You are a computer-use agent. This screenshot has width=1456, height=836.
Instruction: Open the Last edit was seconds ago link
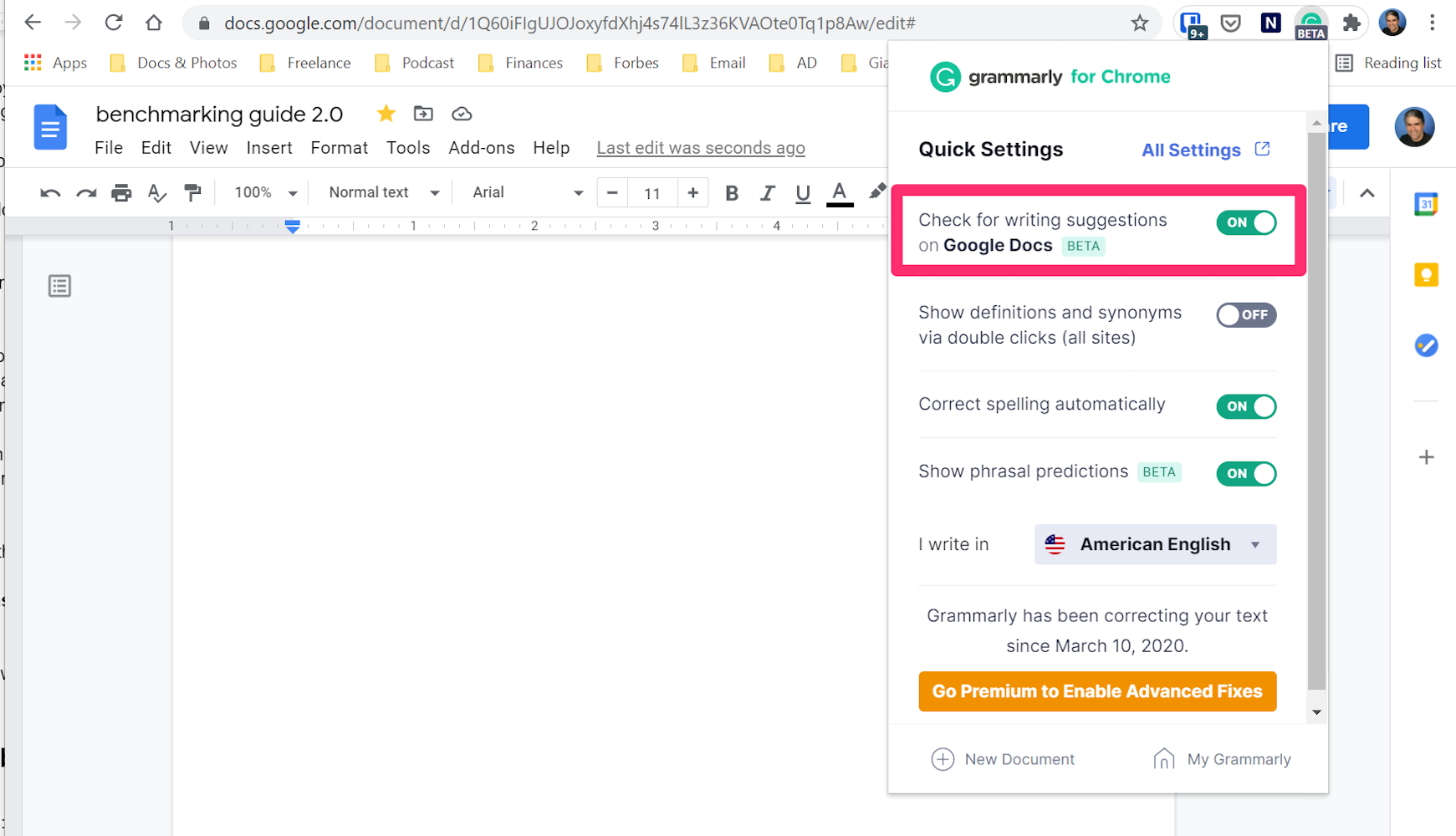point(701,148)
